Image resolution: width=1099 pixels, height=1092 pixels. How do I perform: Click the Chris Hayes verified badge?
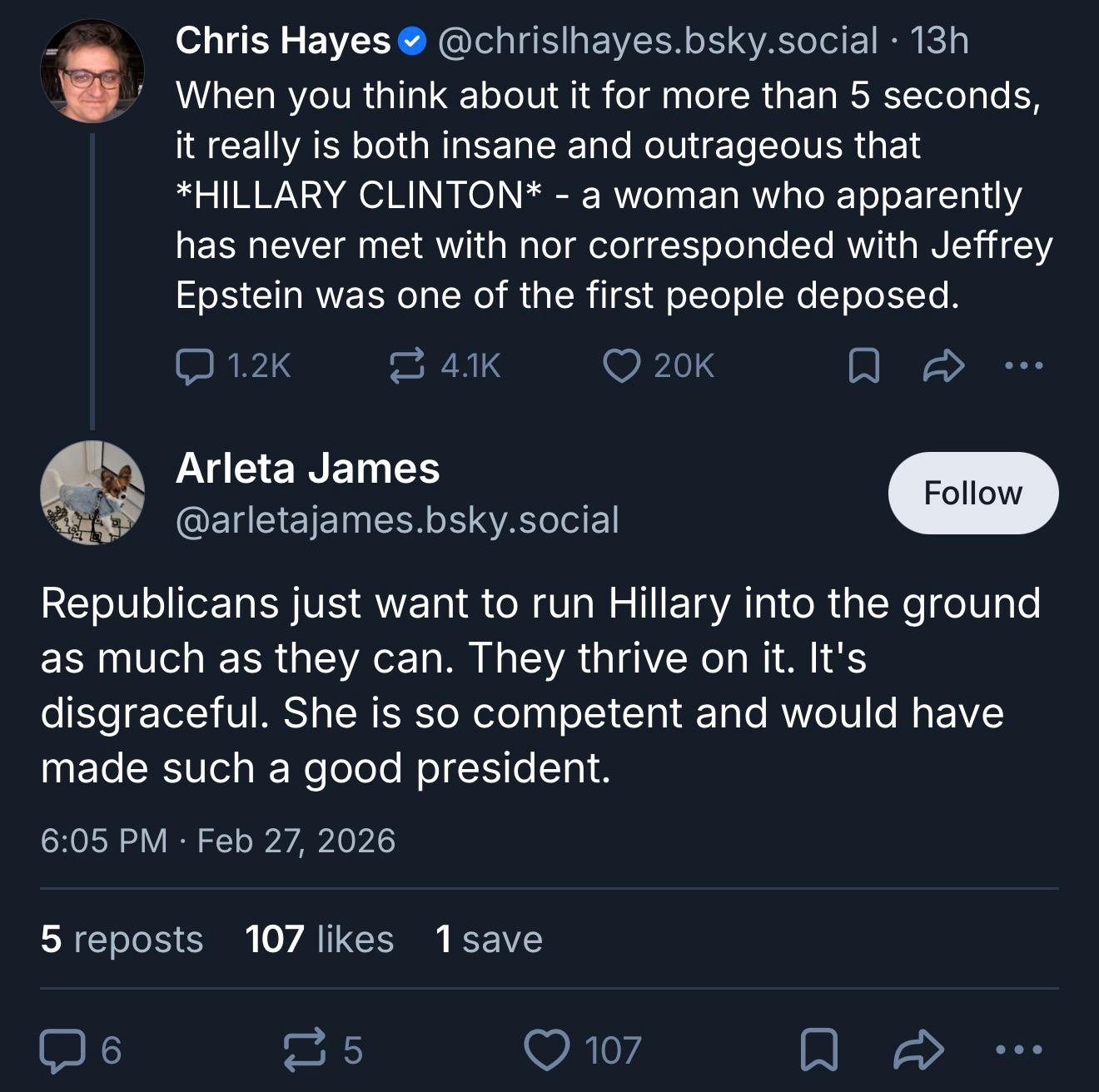pyautogui.click(x=413, y=41)
